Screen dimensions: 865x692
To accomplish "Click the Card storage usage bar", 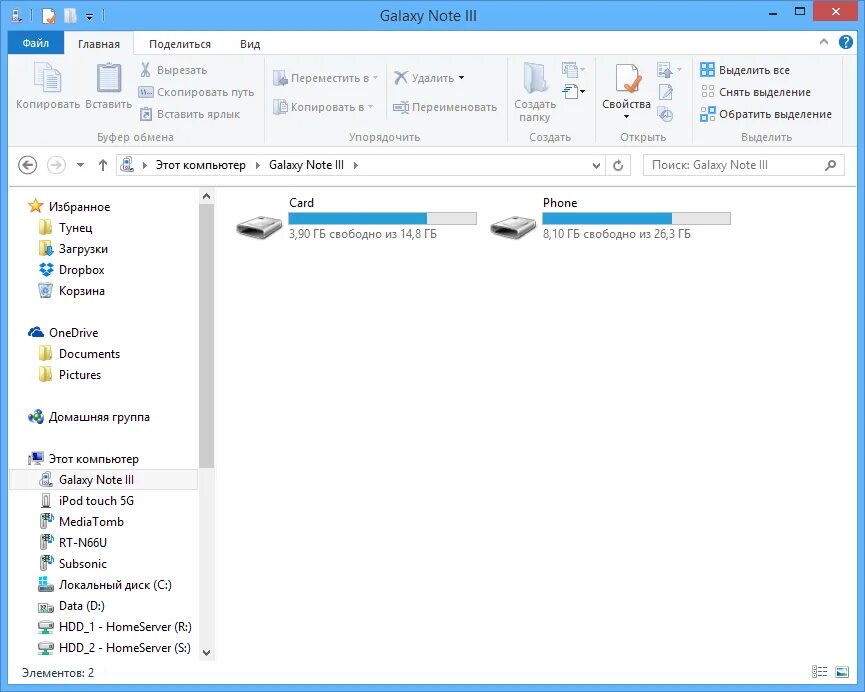I will tap(382, 219).
